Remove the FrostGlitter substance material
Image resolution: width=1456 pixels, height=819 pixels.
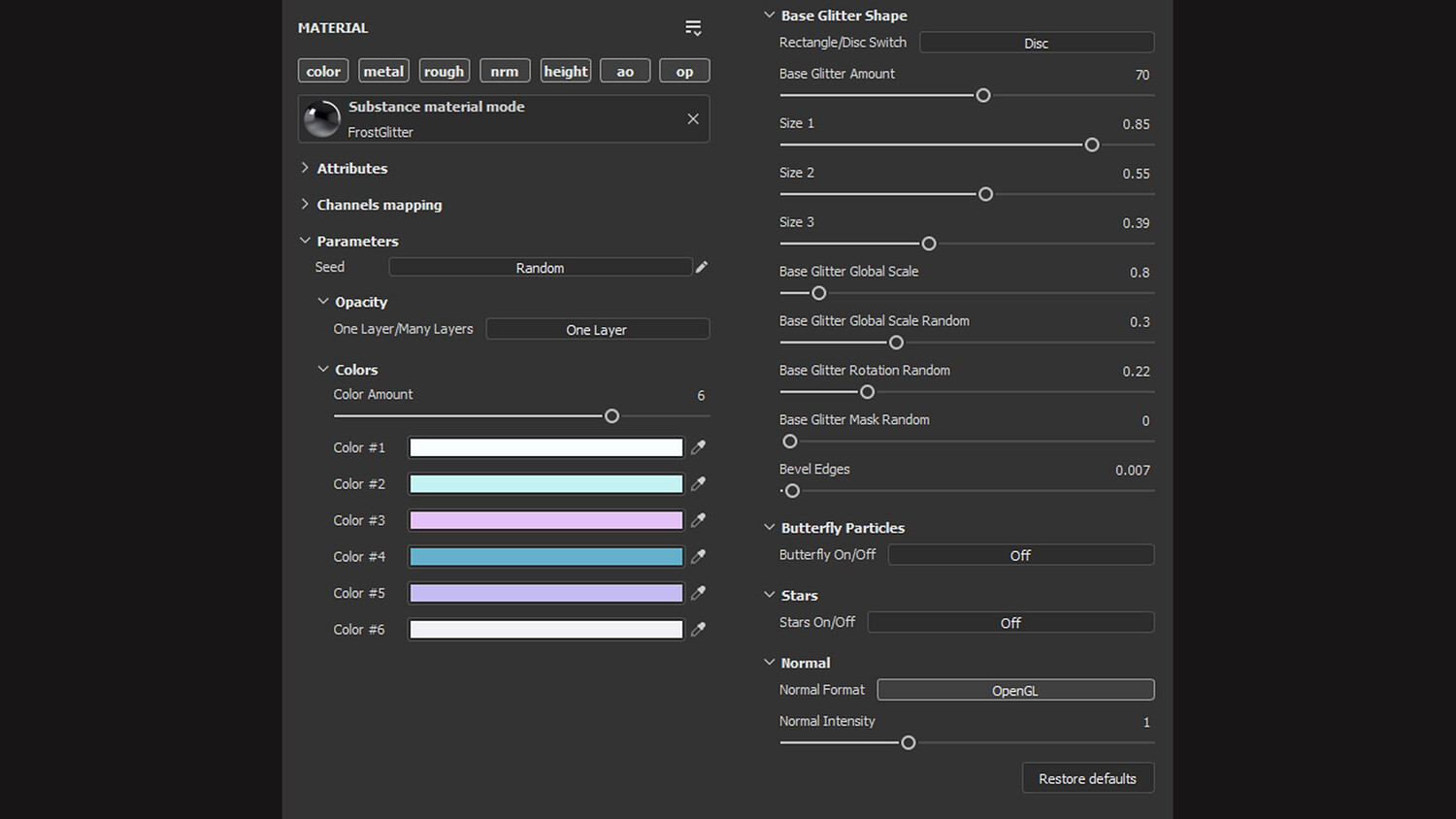tap(693, 119)
